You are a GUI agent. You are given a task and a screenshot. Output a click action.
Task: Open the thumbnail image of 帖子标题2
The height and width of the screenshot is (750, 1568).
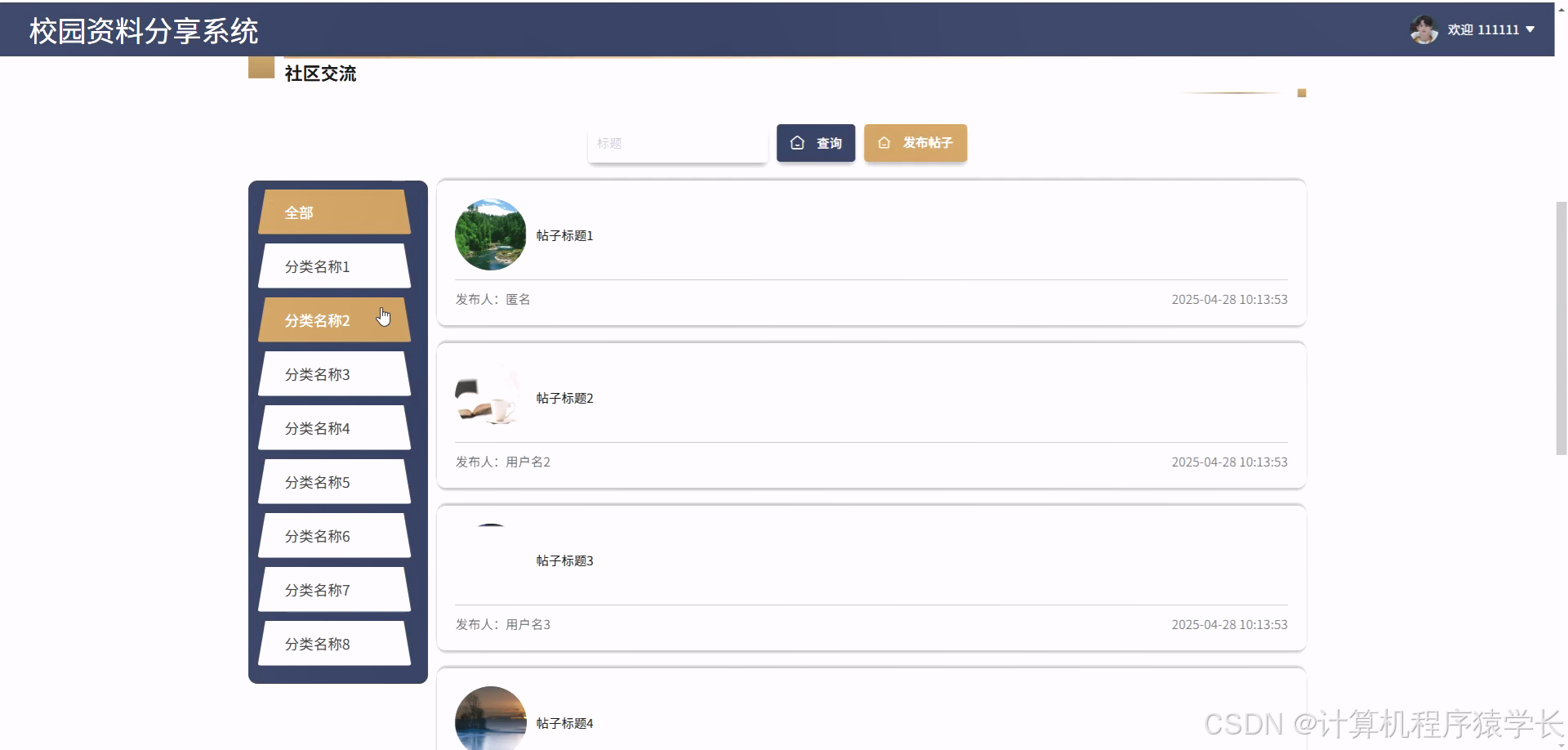point(488,397)
